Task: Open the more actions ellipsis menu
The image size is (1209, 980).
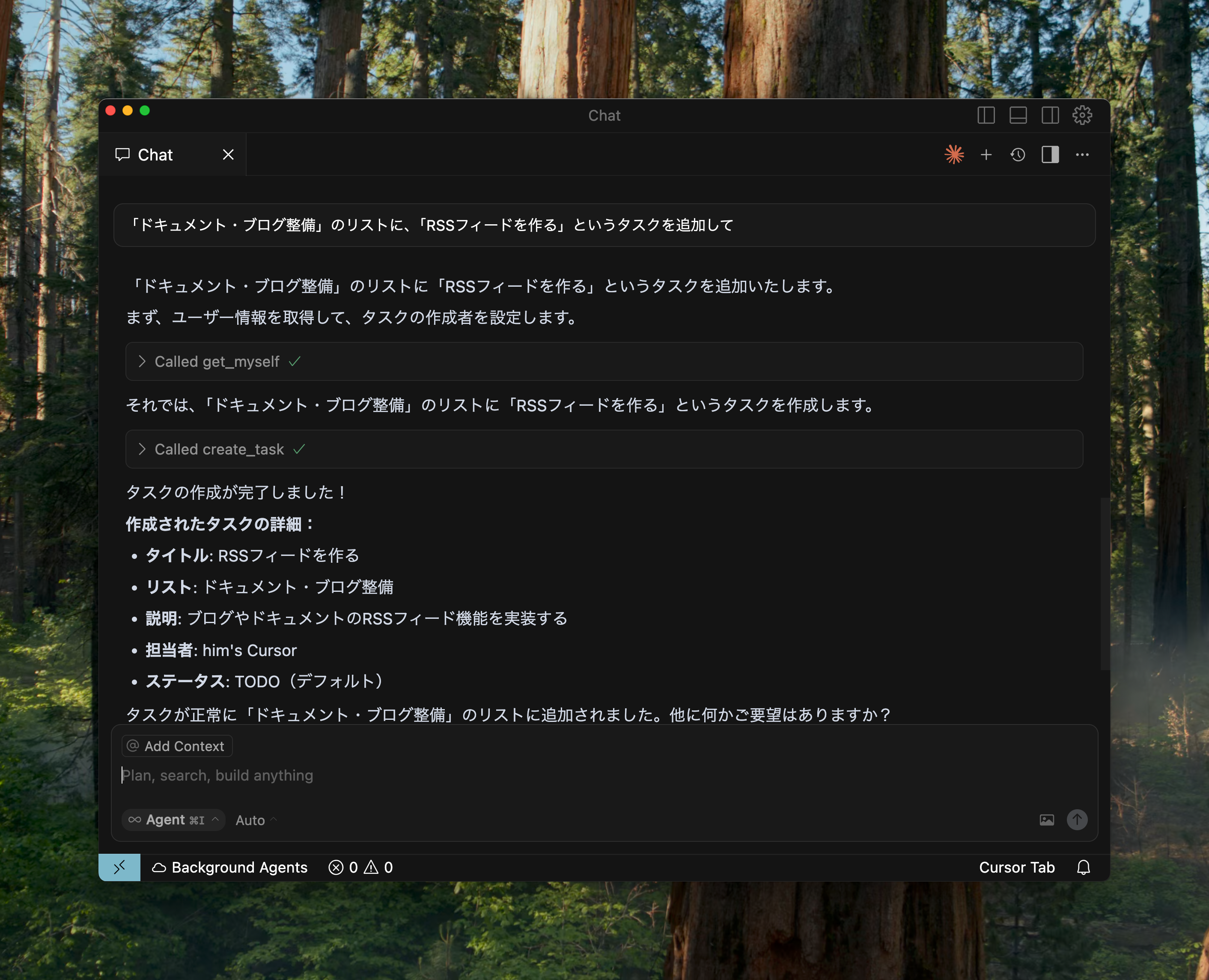Action: coord(1082,154)
